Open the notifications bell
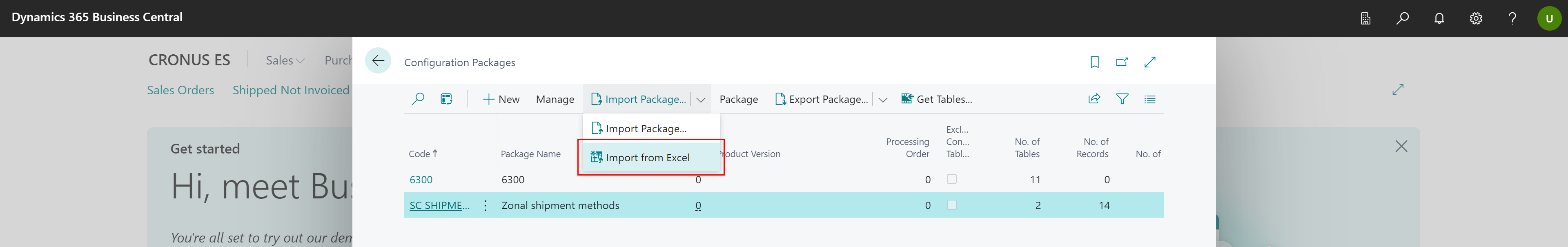This screenshot has width=1568, height=247. click(x=1439, y=18)
